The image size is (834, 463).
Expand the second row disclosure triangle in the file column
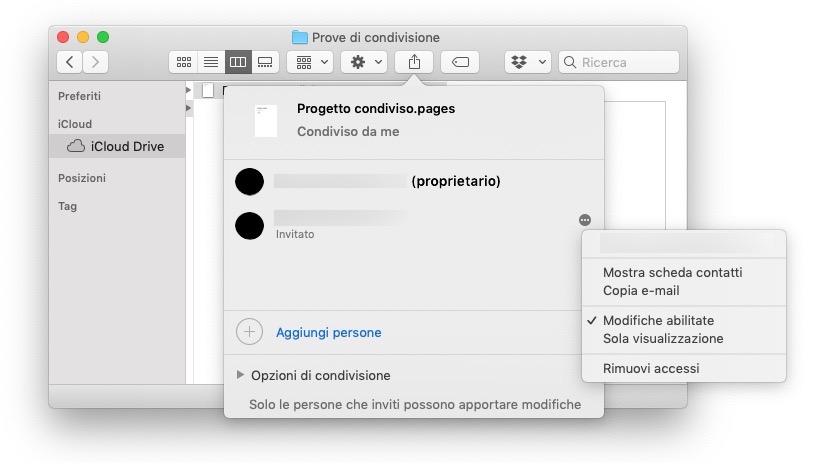(188, 108)
